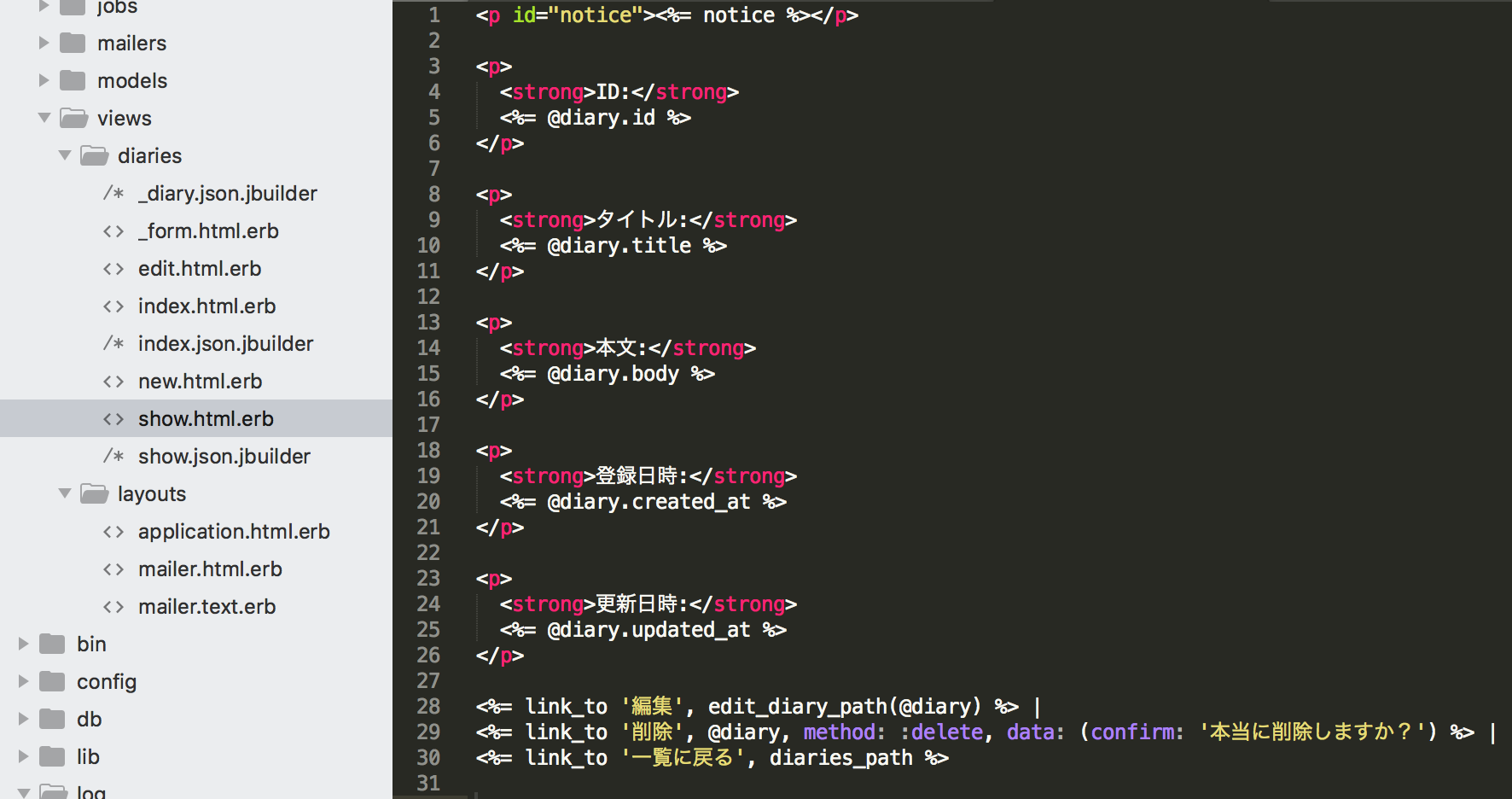Expand the db folder arrow
The image size is (1512, 799).
(23, 719)
